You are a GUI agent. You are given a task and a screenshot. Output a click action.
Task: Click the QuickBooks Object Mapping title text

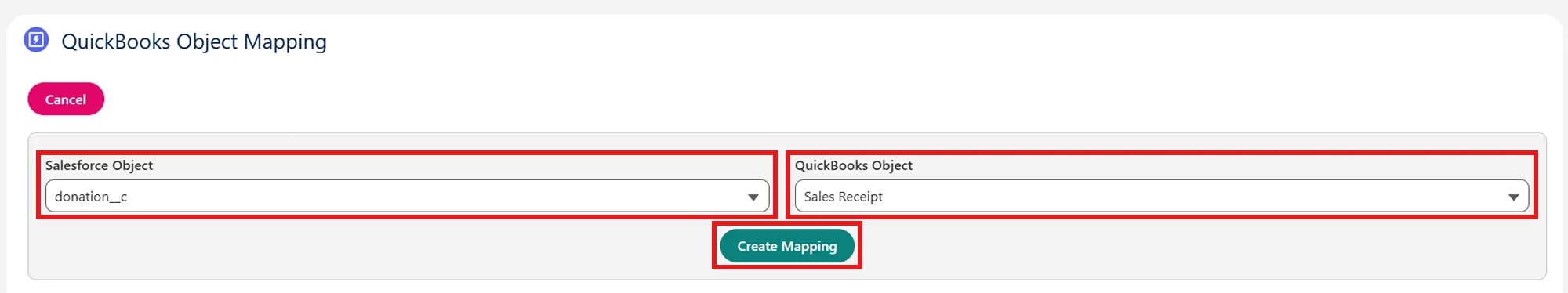[x=194, y=42]
